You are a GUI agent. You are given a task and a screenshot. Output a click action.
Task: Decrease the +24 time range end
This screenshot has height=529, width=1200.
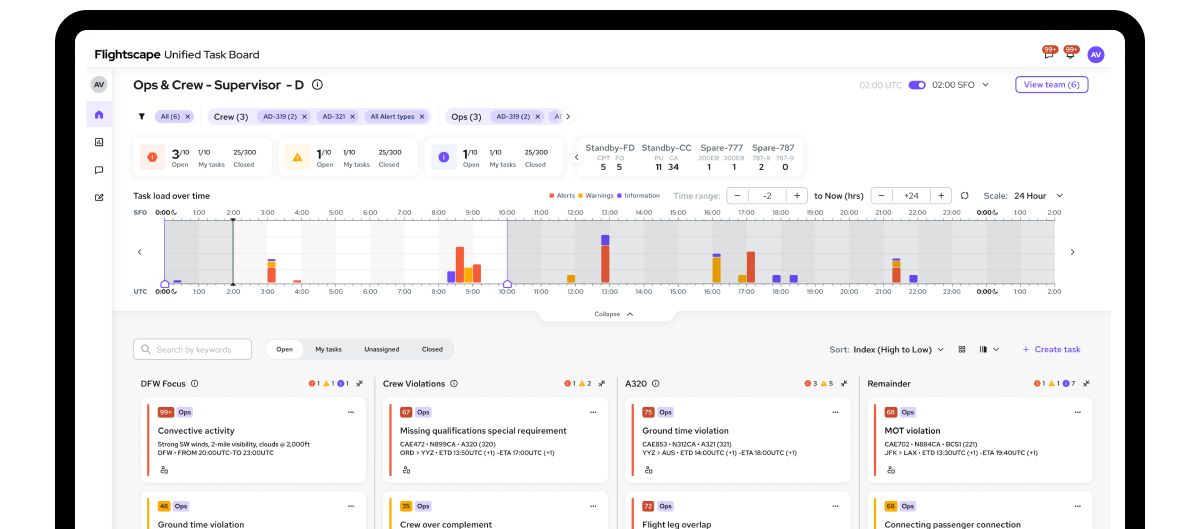(x=883, y=196)
